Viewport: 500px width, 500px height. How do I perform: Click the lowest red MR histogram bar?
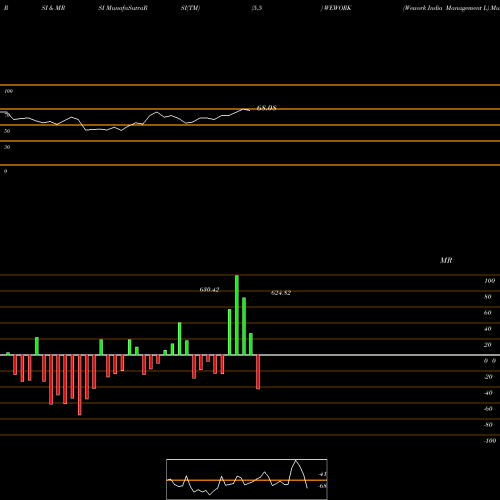tap(80, 385)
